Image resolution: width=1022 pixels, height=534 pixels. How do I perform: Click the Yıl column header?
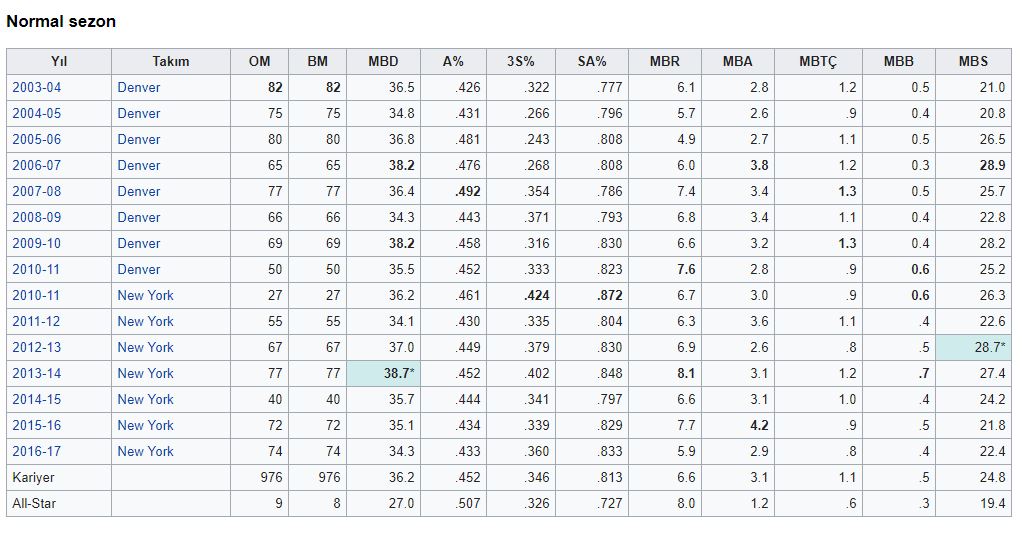59,62
